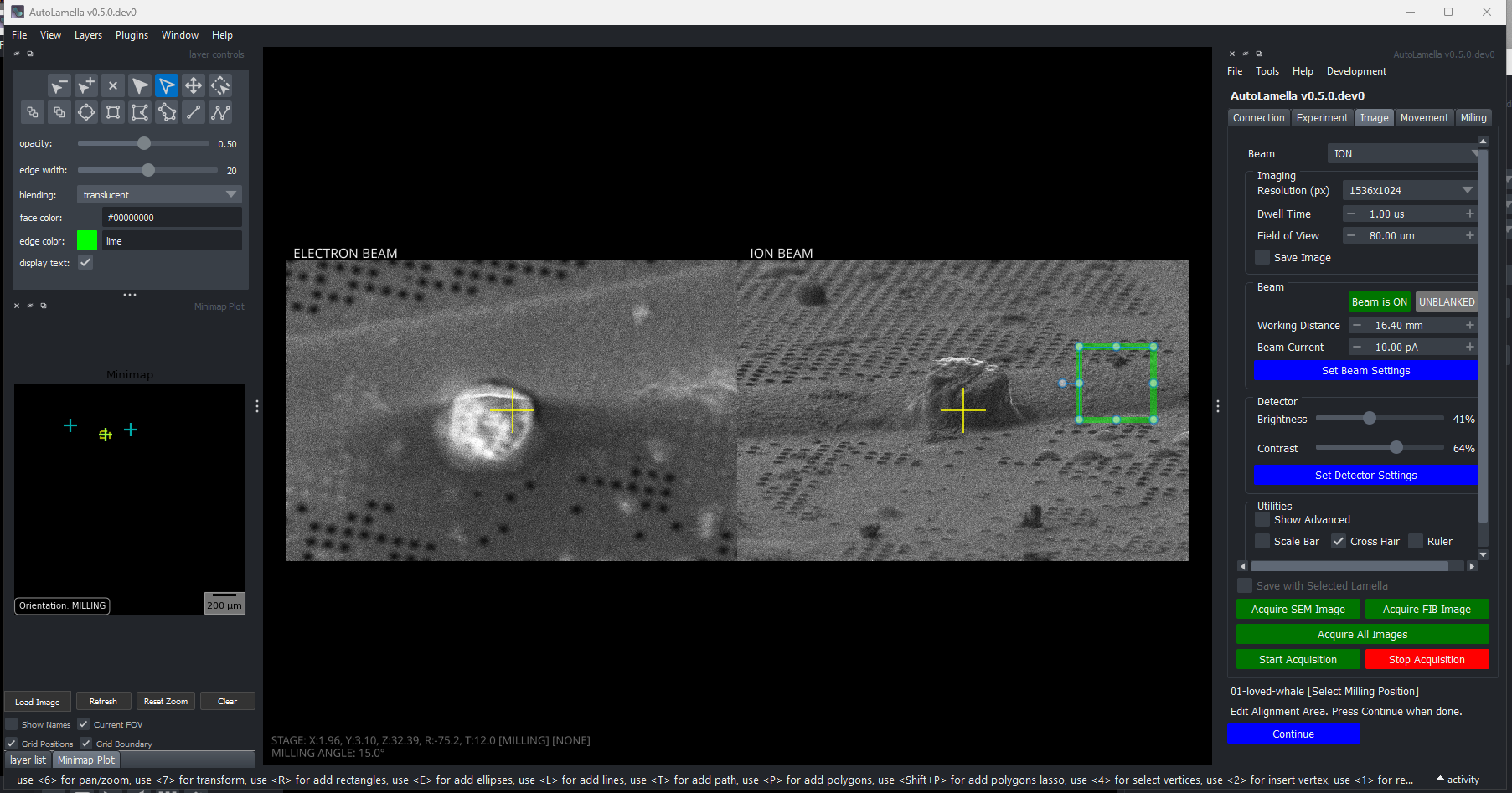Switch to the Movement tab
Image resolution: width=1512 pixels, height=793 pixels.
(x=1424, y=118)
